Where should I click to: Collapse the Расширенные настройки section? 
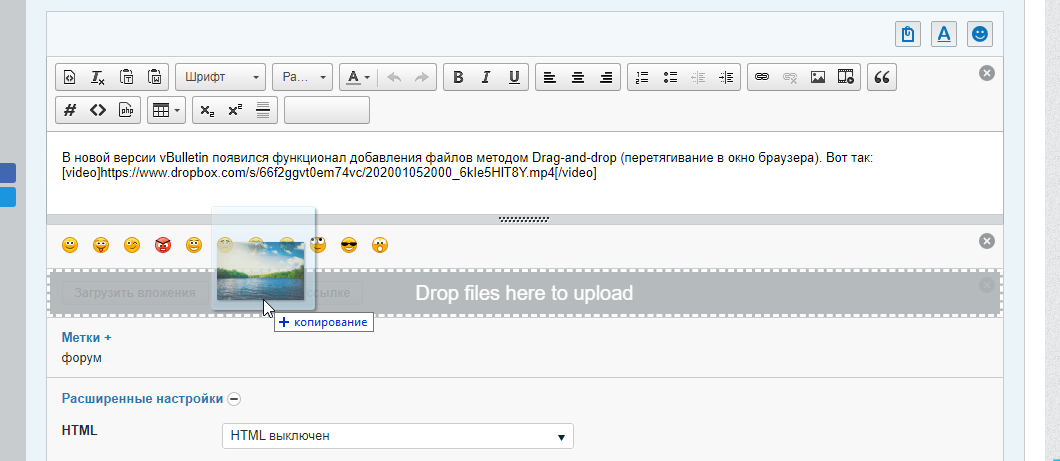coord(234,398)
